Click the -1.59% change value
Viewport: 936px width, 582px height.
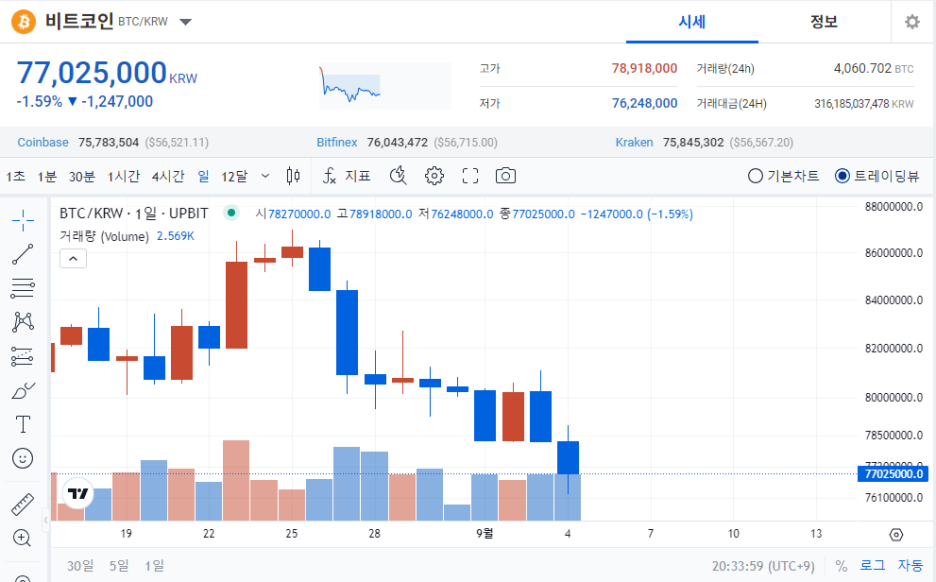[39, 101]
